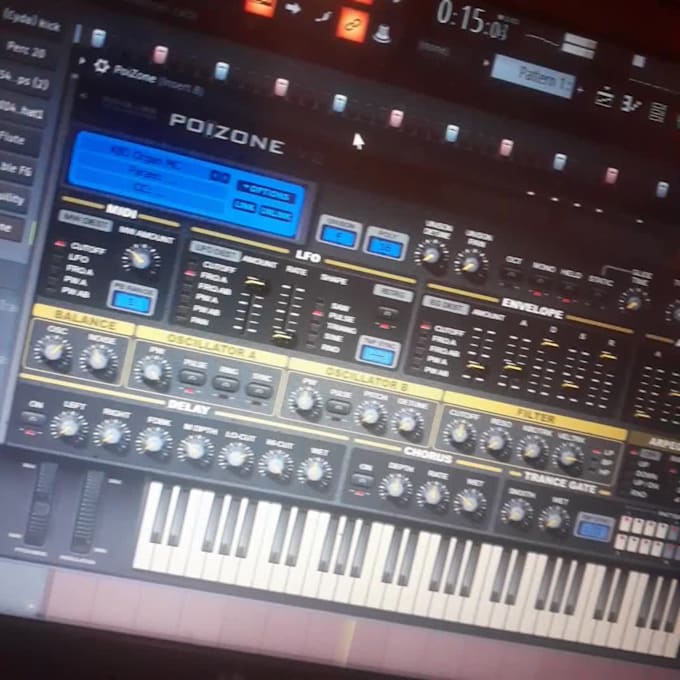Viewport: 680px width, 680px height.
Task: Click the link-to-controller icon in toolbar
Action: (x=352, y=25)
